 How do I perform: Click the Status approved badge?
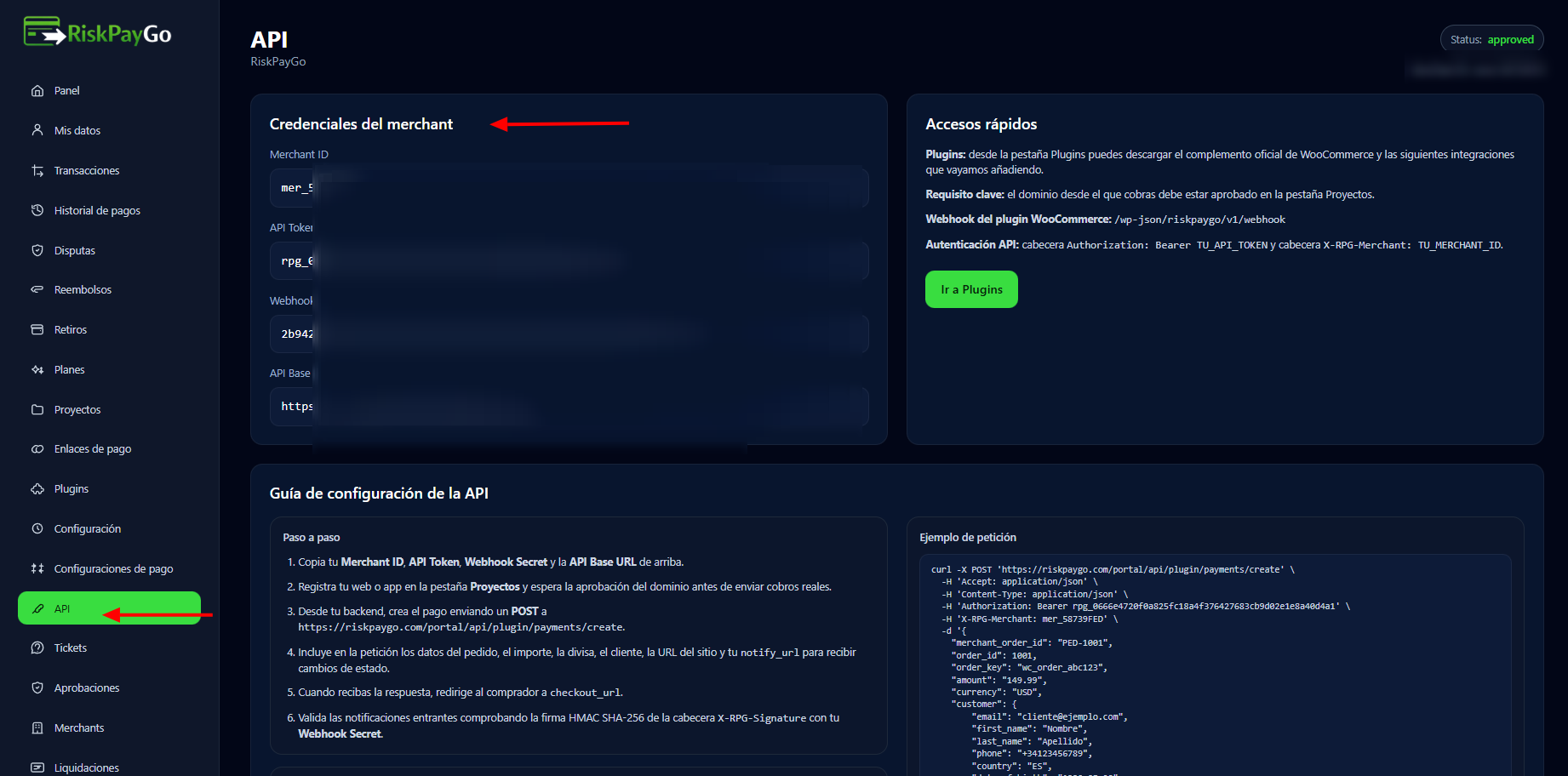(x=1491, y=40)
